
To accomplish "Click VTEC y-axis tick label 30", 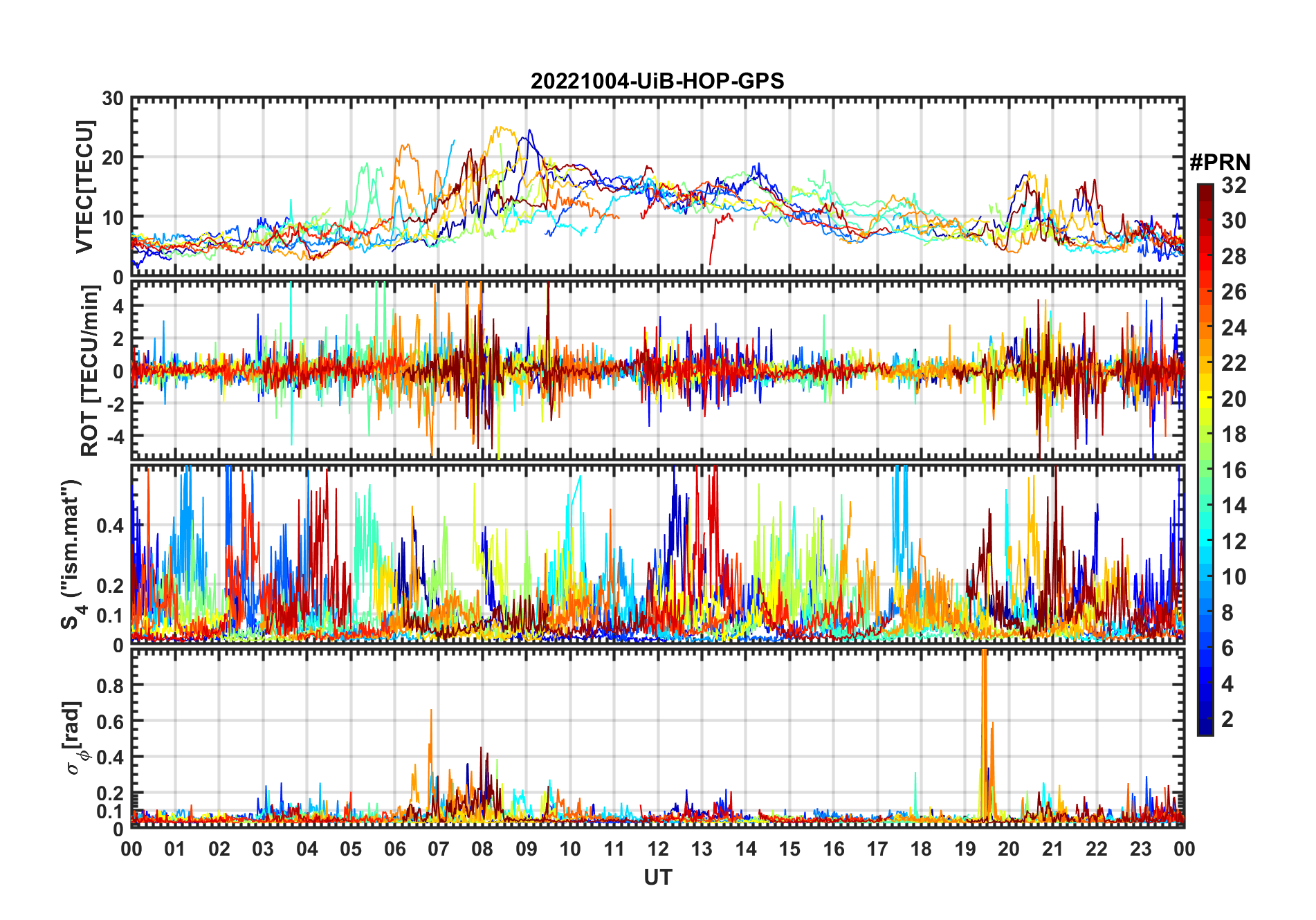I will [x=113, y=99].
